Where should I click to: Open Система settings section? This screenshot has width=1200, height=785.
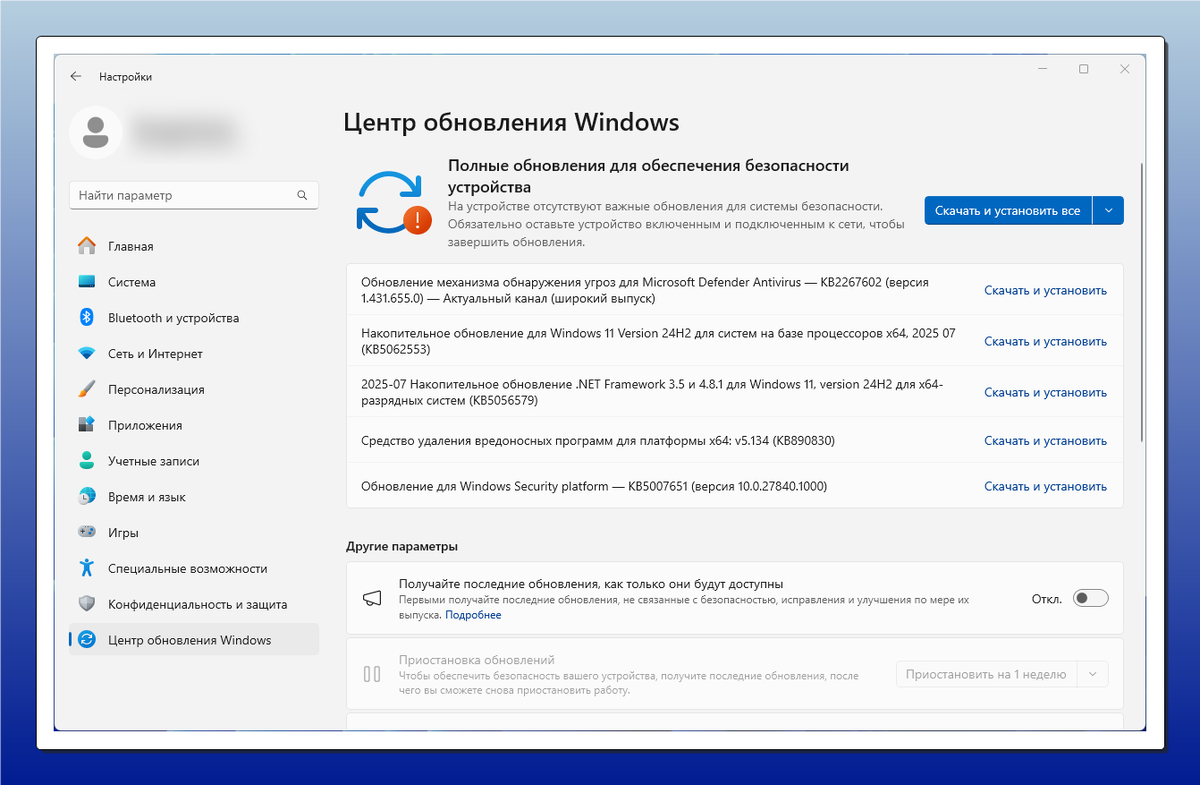tap(194, 282)
